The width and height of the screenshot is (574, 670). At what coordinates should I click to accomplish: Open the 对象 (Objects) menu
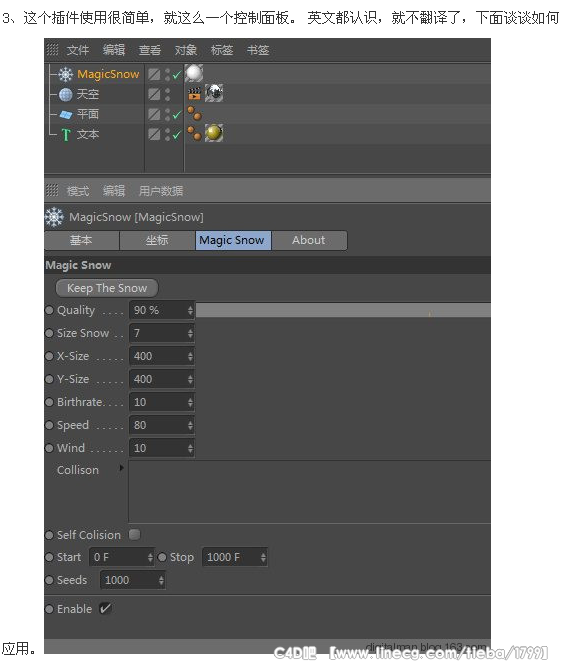click(x=186, y=50)
